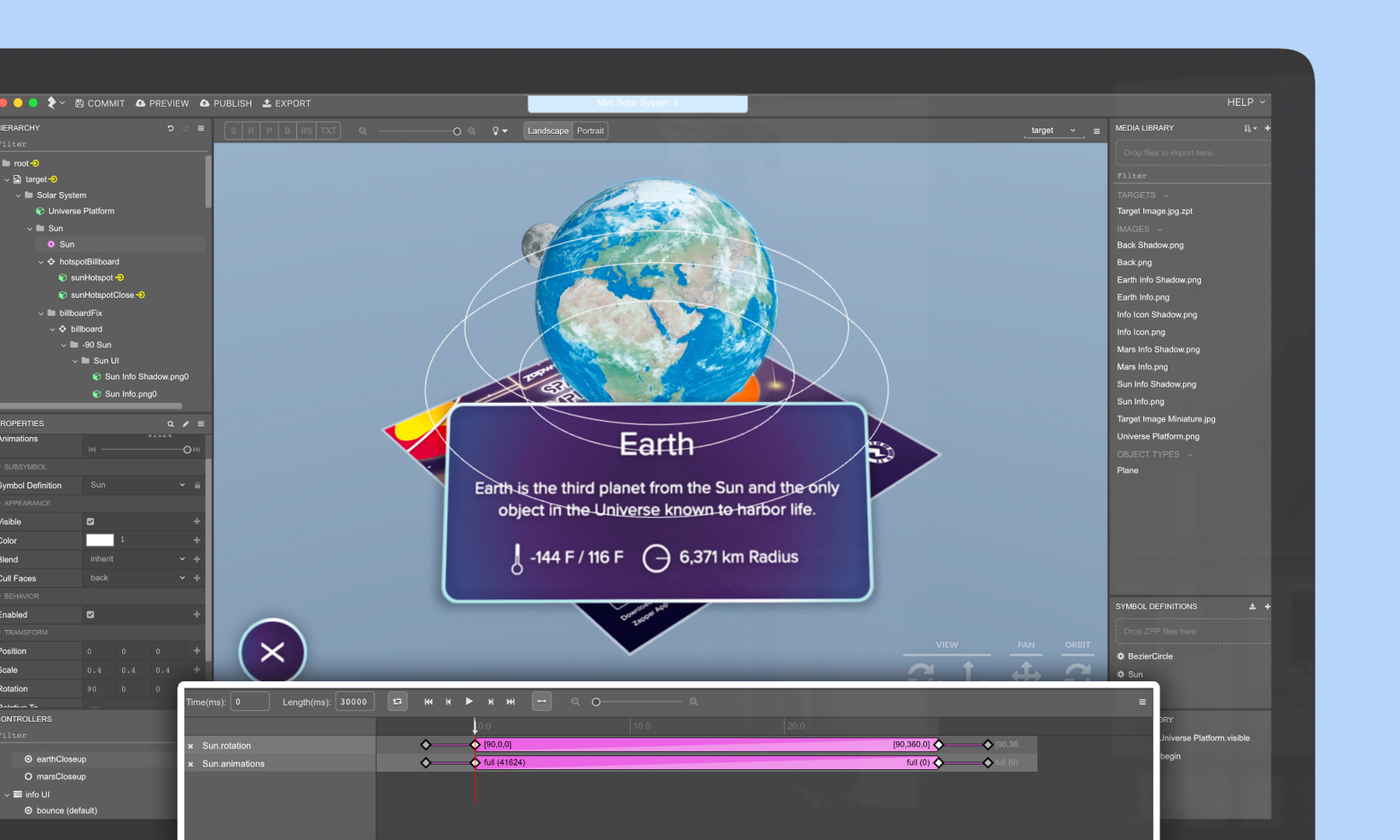Switch to Portrait orientation
Screen dimensions: 1400x840
click(590, 131)
